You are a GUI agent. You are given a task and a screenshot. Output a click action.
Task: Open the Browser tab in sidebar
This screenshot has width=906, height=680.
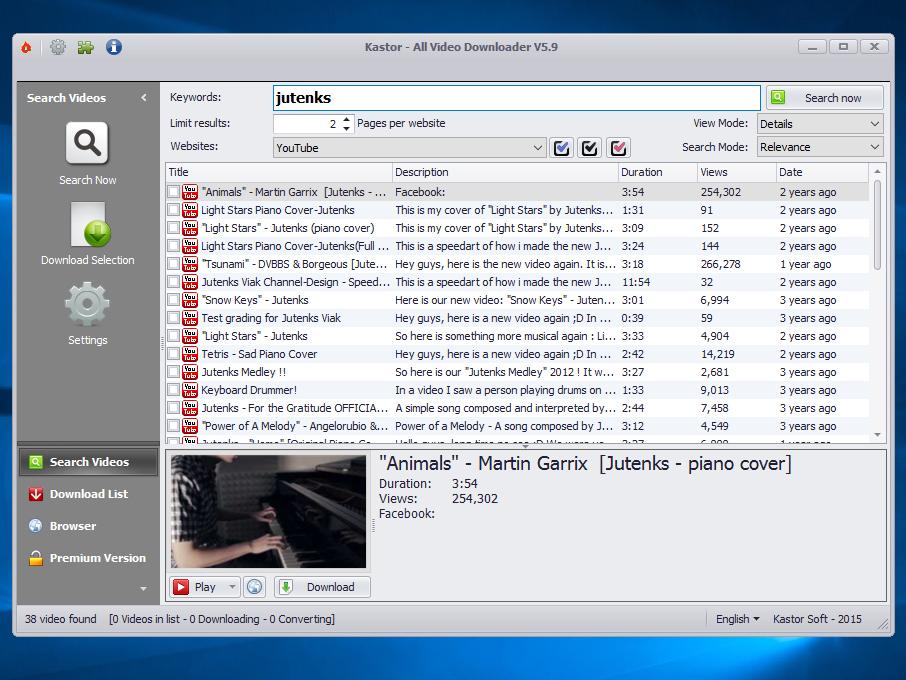[x=88, y=526]
